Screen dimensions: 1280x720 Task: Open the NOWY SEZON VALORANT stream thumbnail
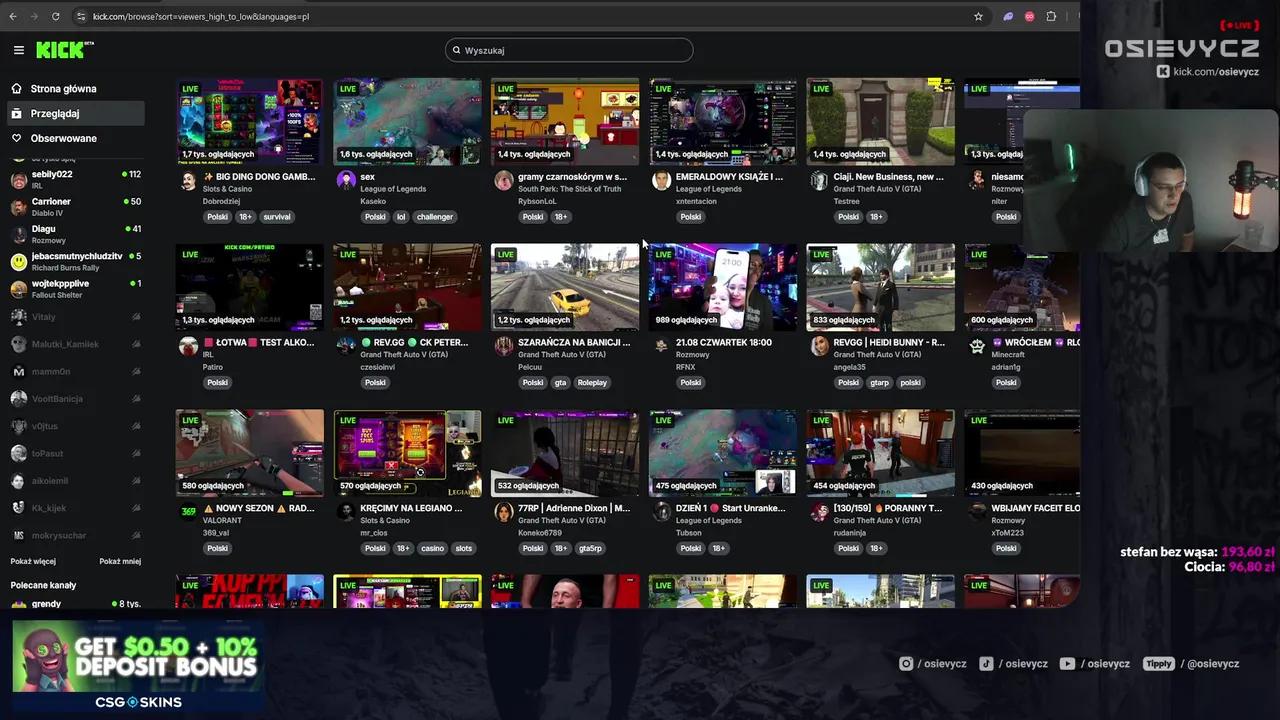pos(249,453)
